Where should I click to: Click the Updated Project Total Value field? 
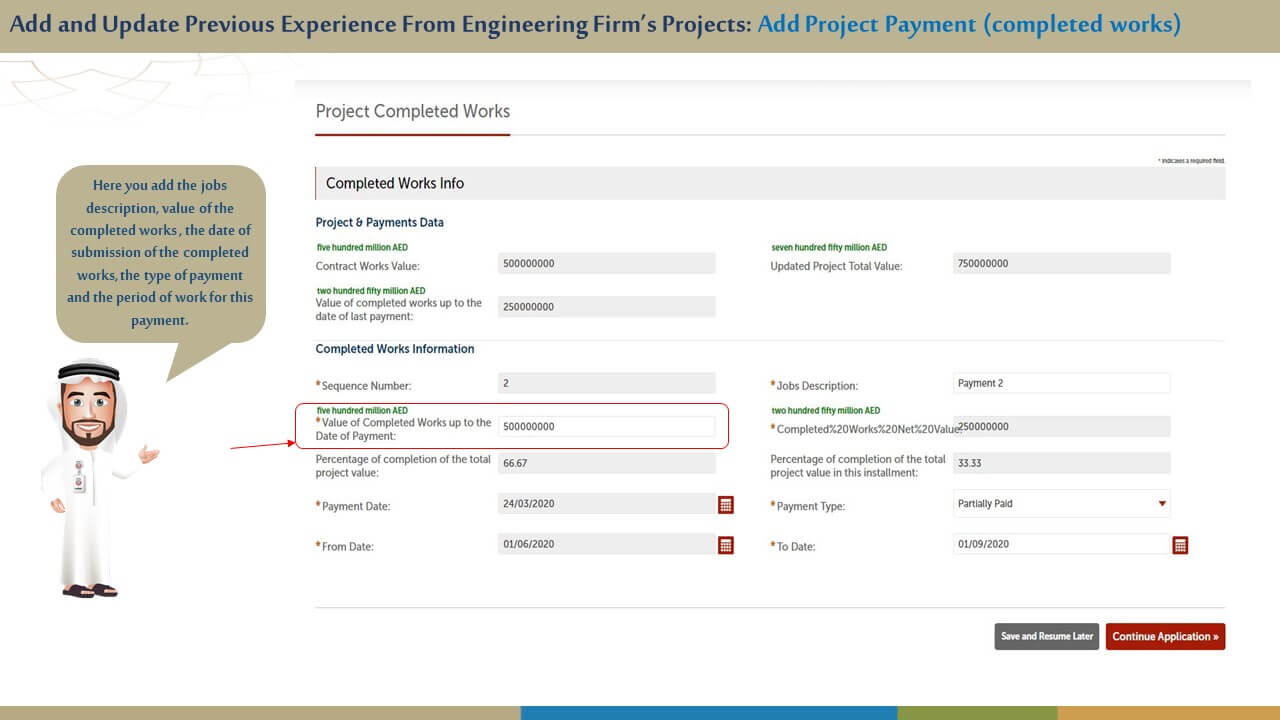pyautogui.click(x=1061, y=264)
